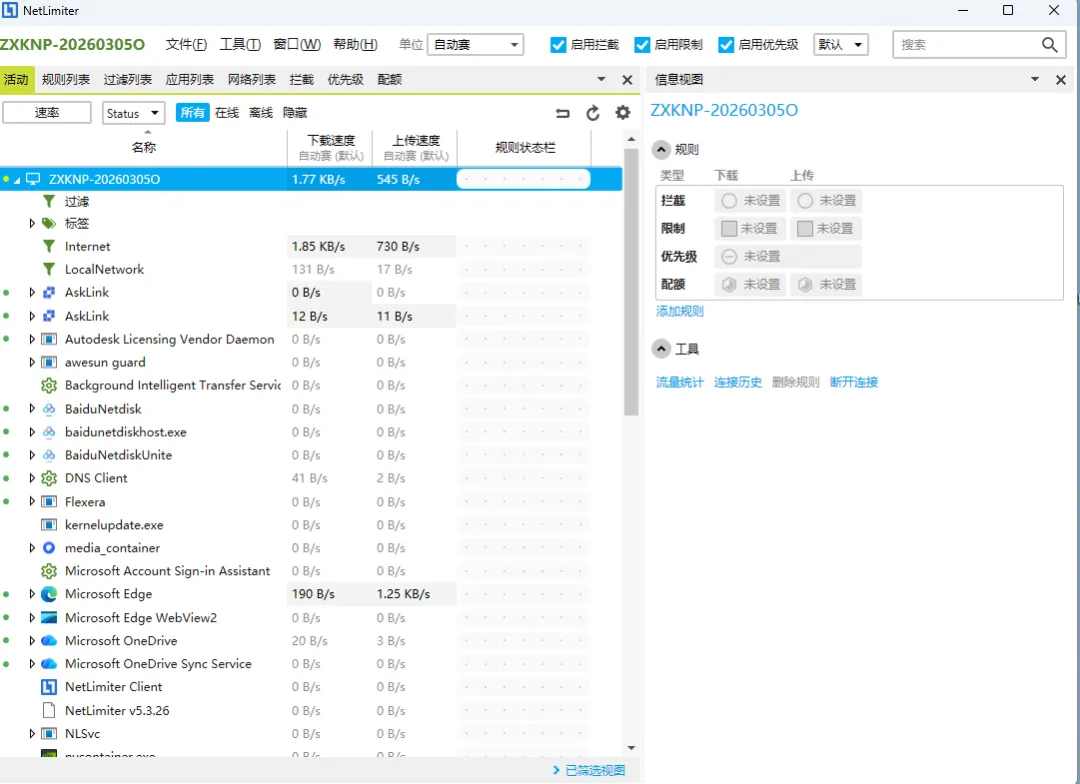This screenshot has width=1080, height=784.
Task: Open the gear settings icon in the activity toolbar
Action: (x=623, y=112)
